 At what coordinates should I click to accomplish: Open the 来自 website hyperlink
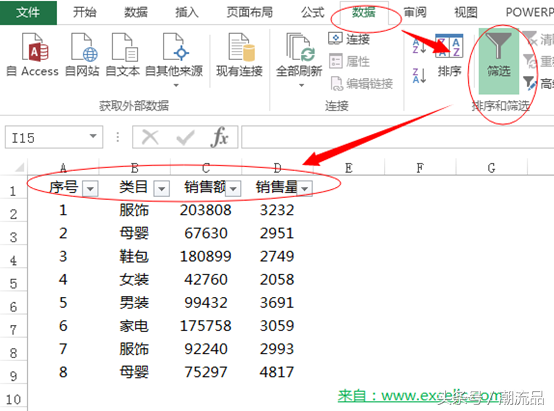pos(420,396)
